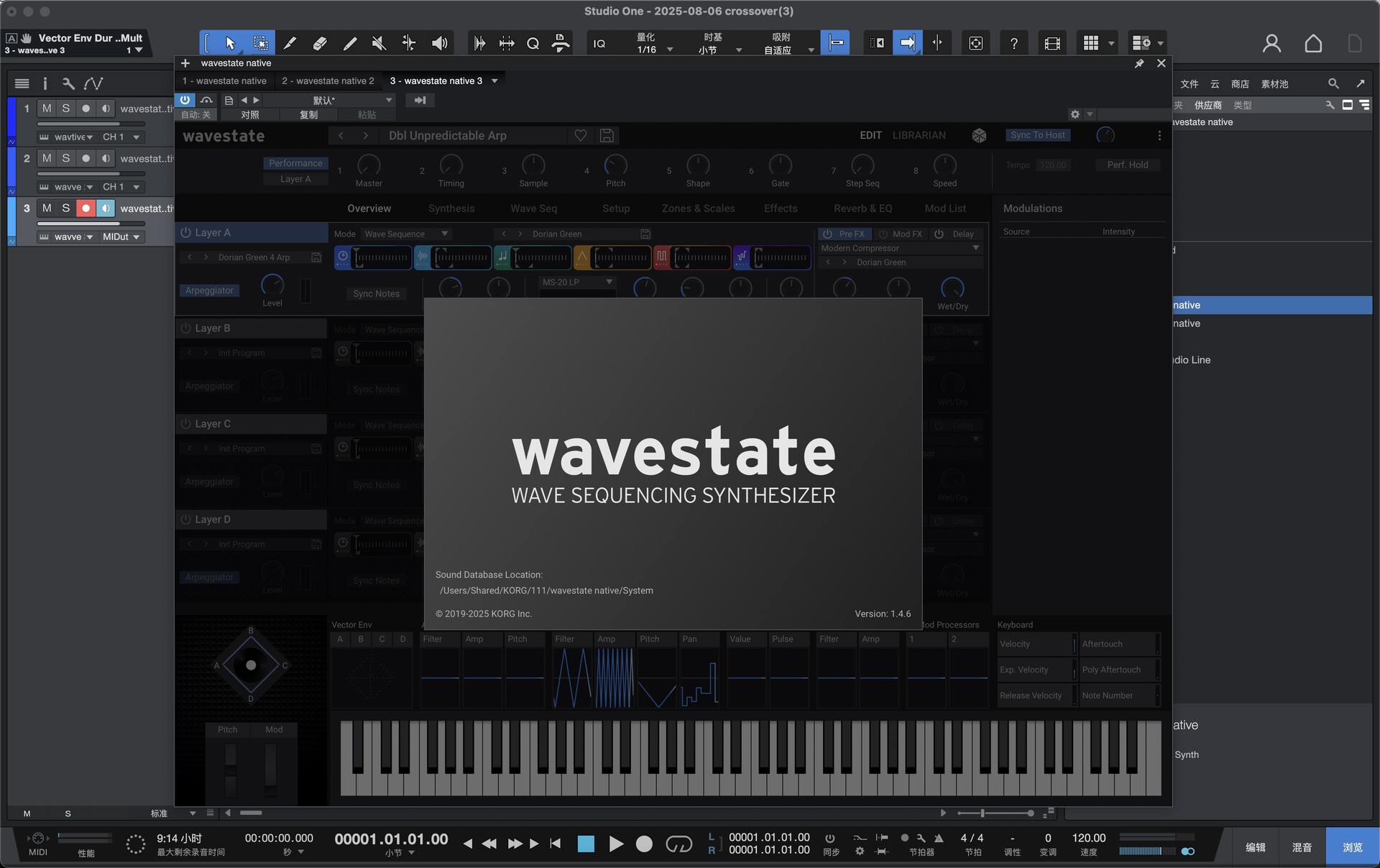Toggle the Loop button in transport
The image size is (1380, 868).
678,844
